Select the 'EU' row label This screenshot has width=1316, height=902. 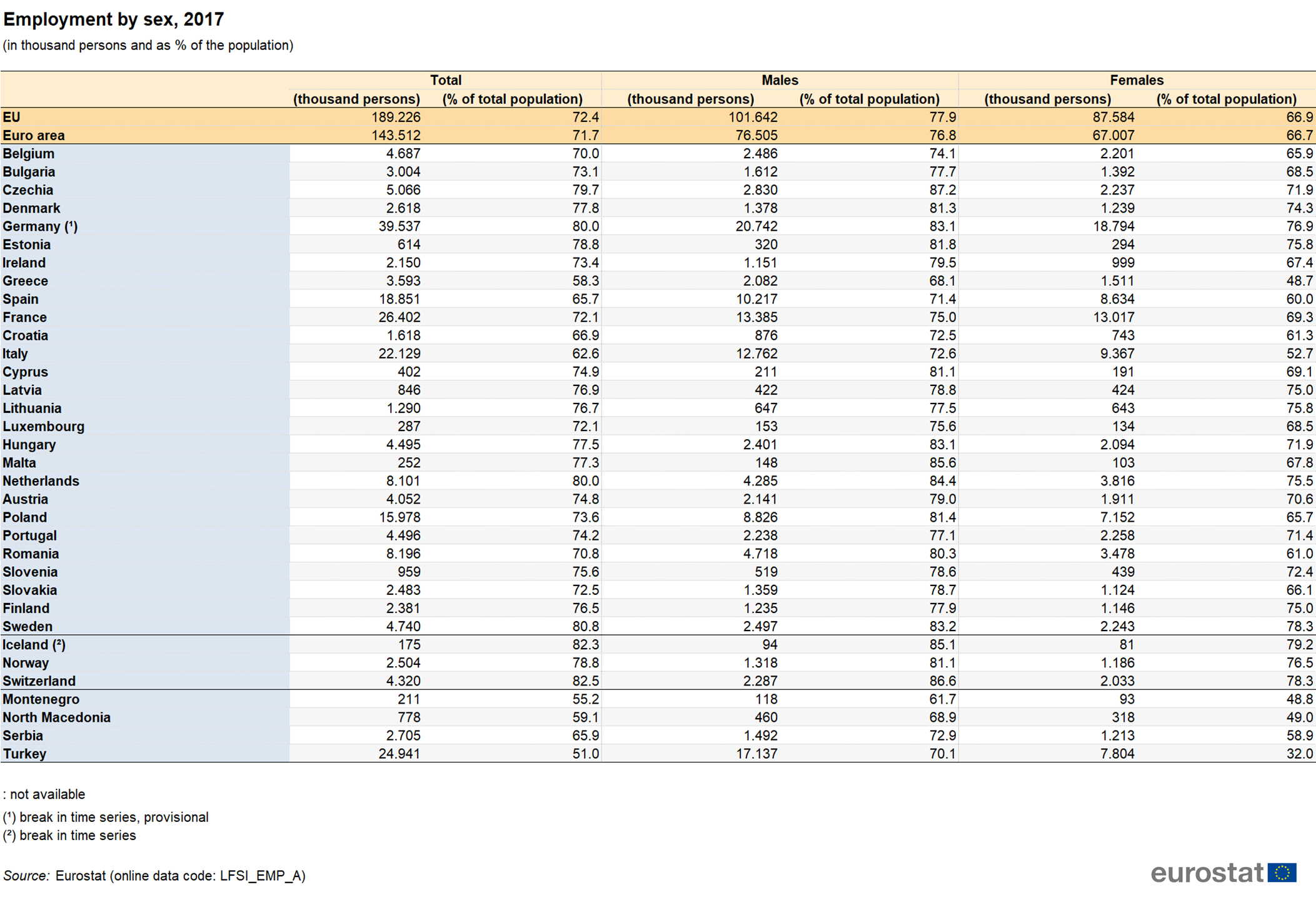pyautogui.click(x=11, y=117)
